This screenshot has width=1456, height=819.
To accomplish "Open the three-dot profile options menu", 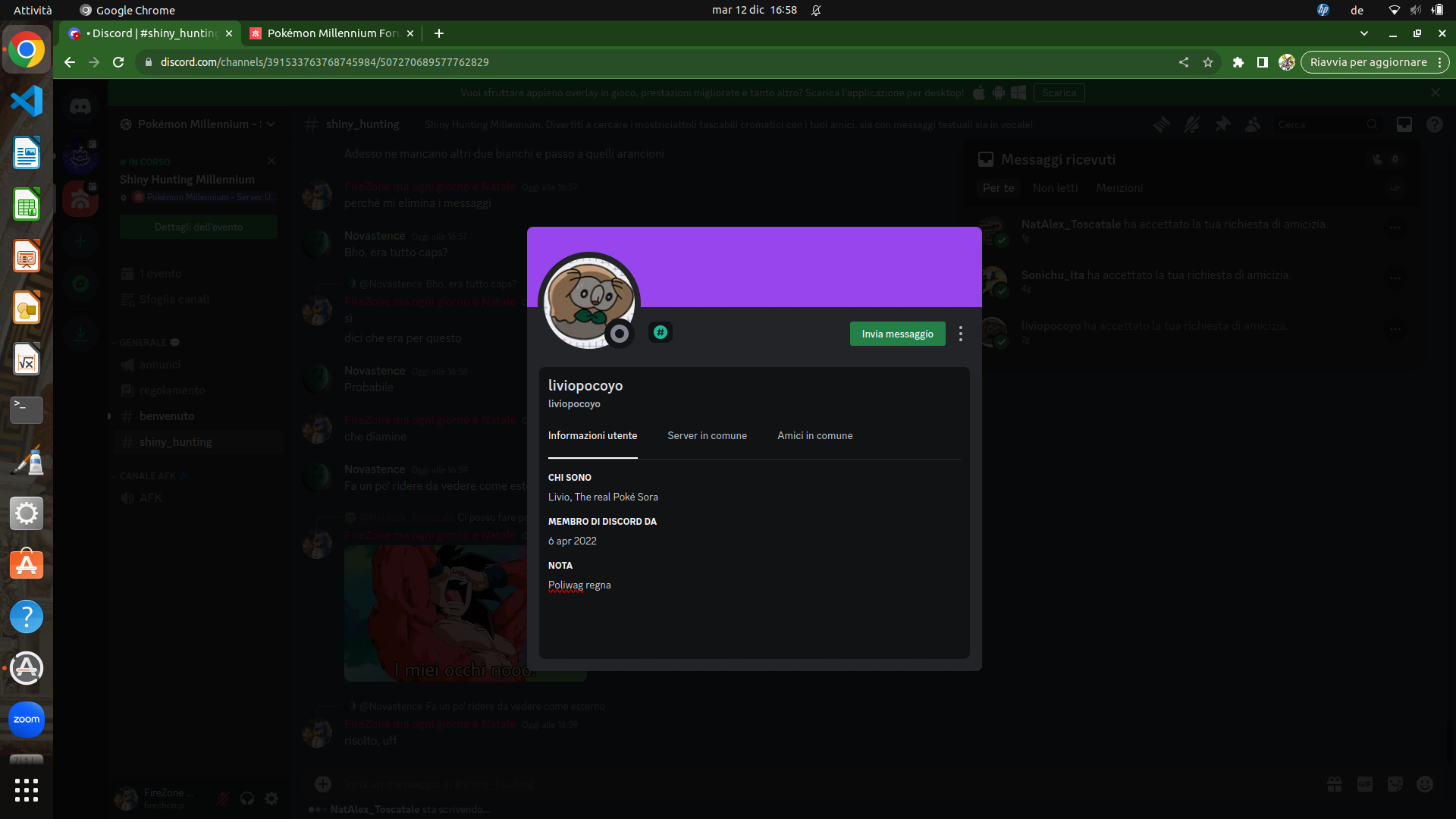I will 961,334.
